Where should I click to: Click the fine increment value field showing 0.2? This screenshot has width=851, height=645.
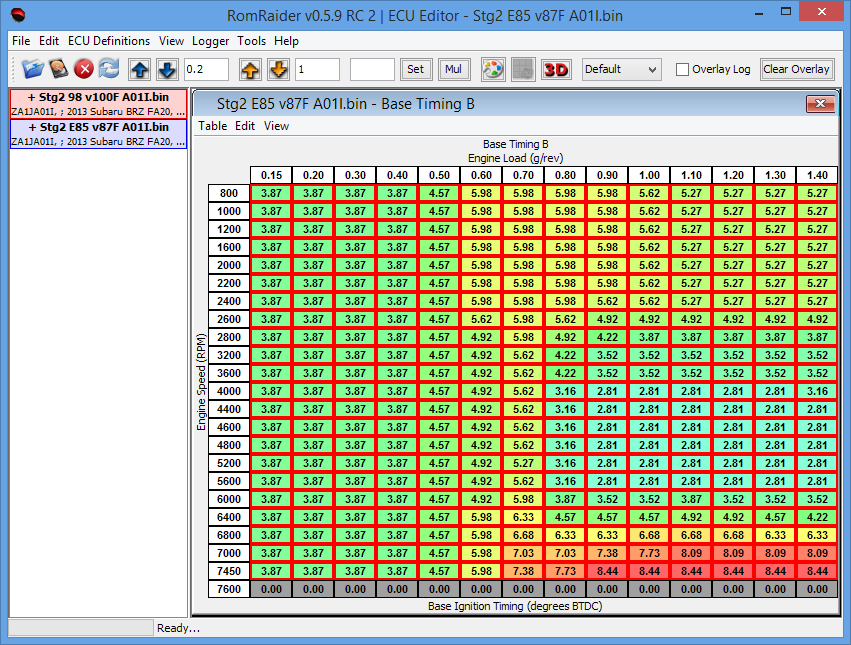[206, 69]
